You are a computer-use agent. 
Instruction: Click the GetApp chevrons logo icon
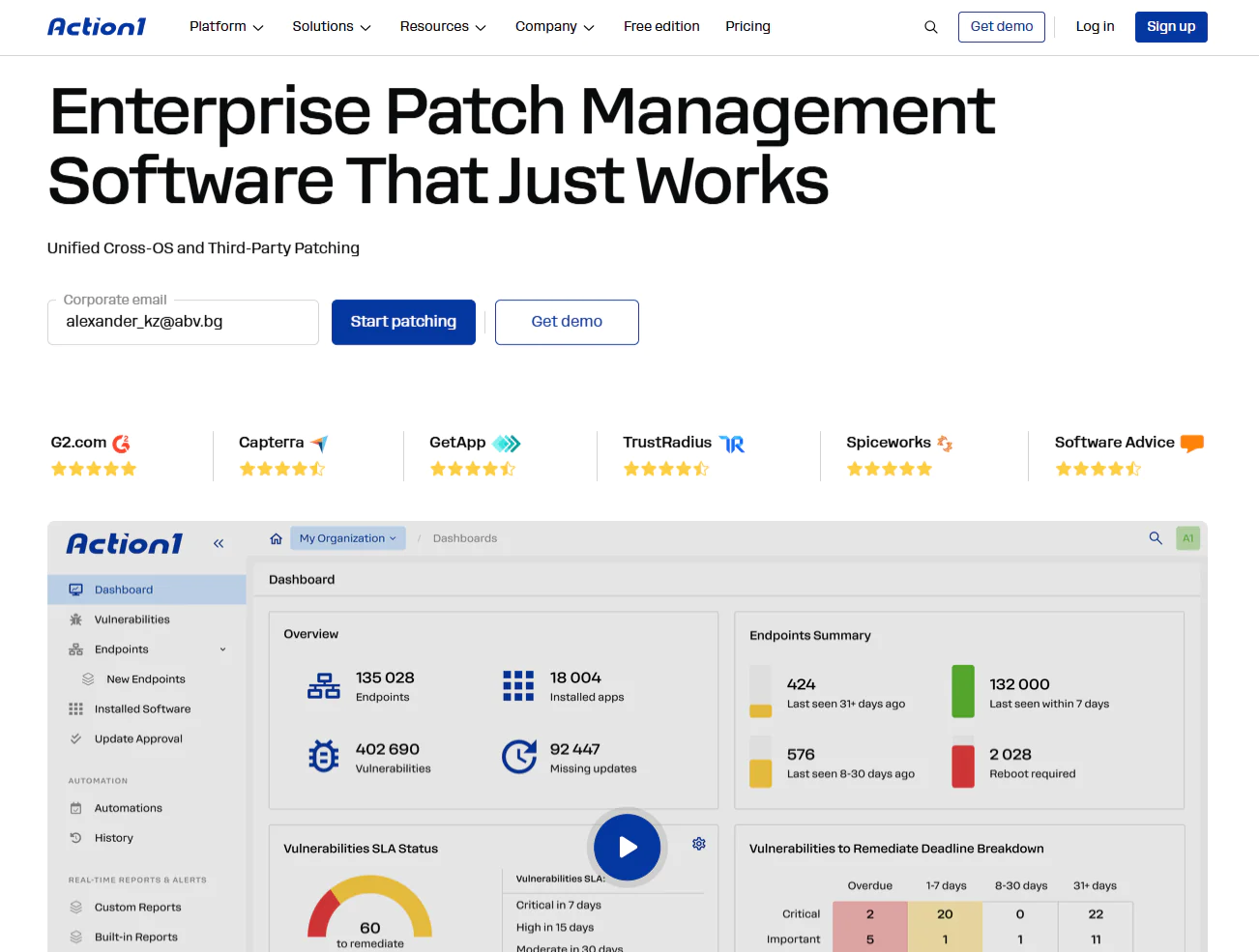507,444
